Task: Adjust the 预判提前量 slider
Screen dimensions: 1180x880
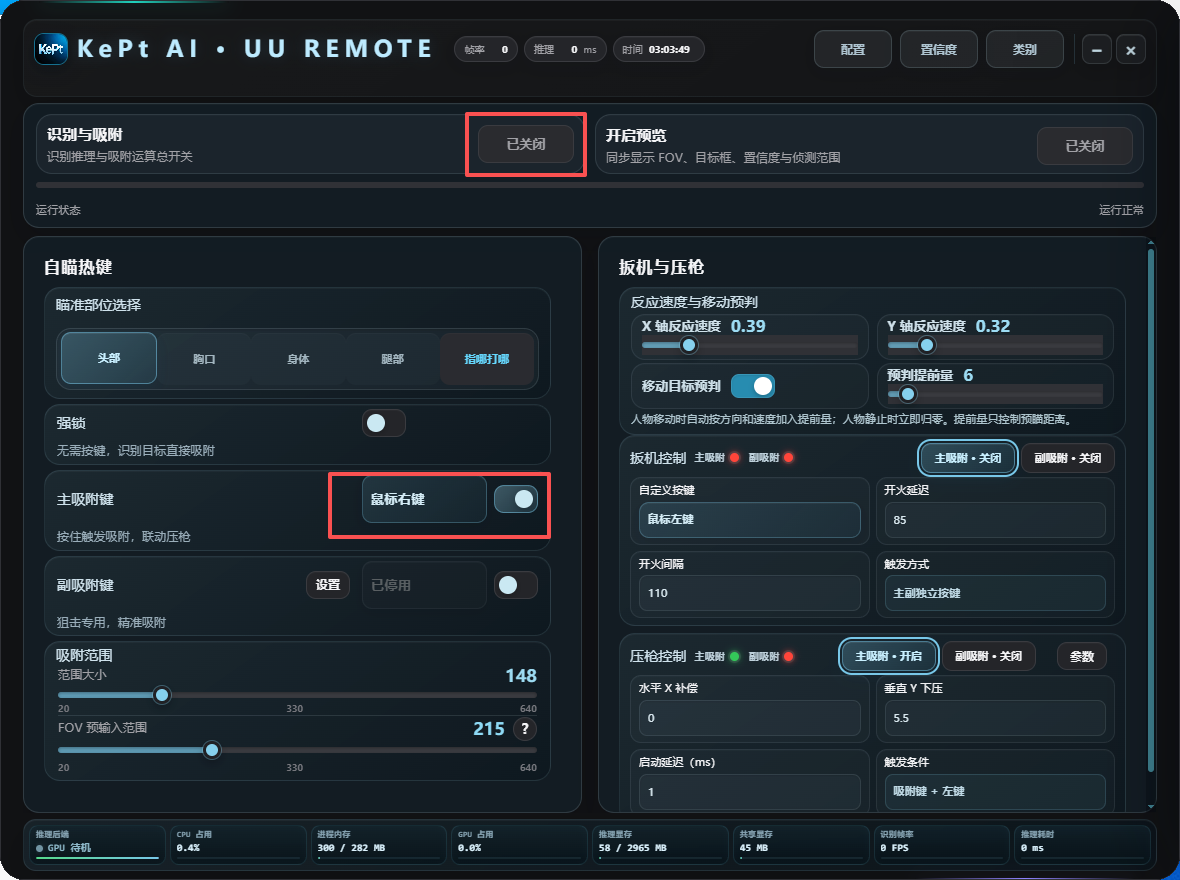Action: pos(908,394)
